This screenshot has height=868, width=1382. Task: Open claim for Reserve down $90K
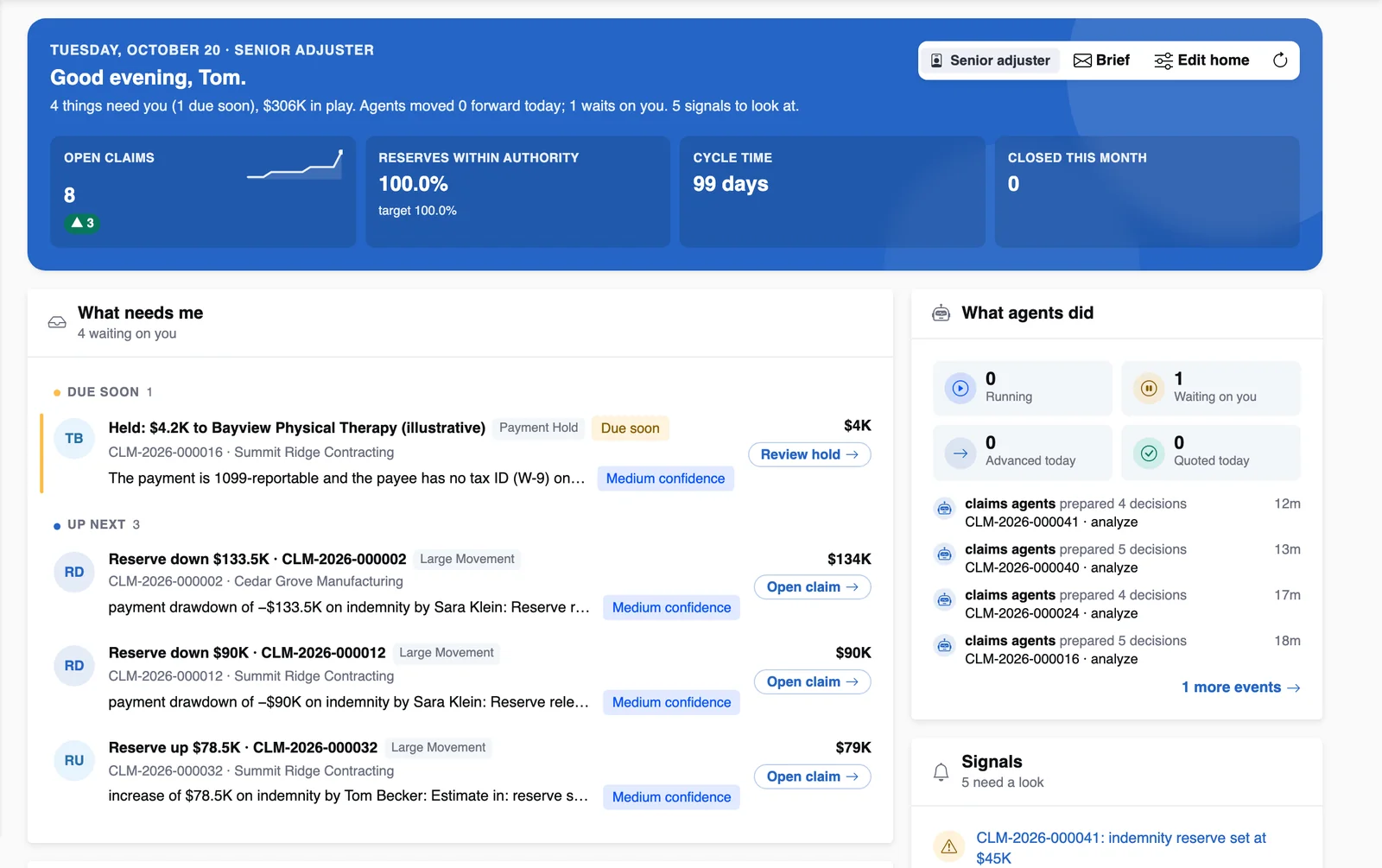tap(813, 682)
